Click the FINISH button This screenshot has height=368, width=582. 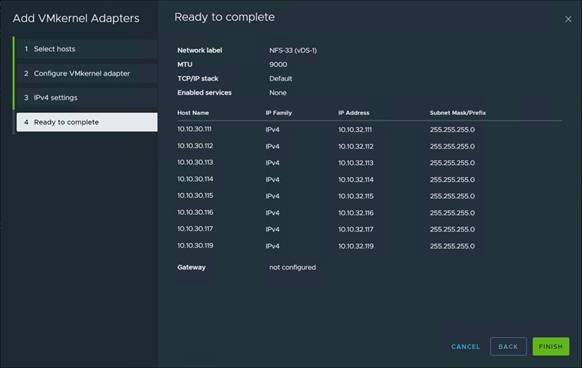(550, 346)
